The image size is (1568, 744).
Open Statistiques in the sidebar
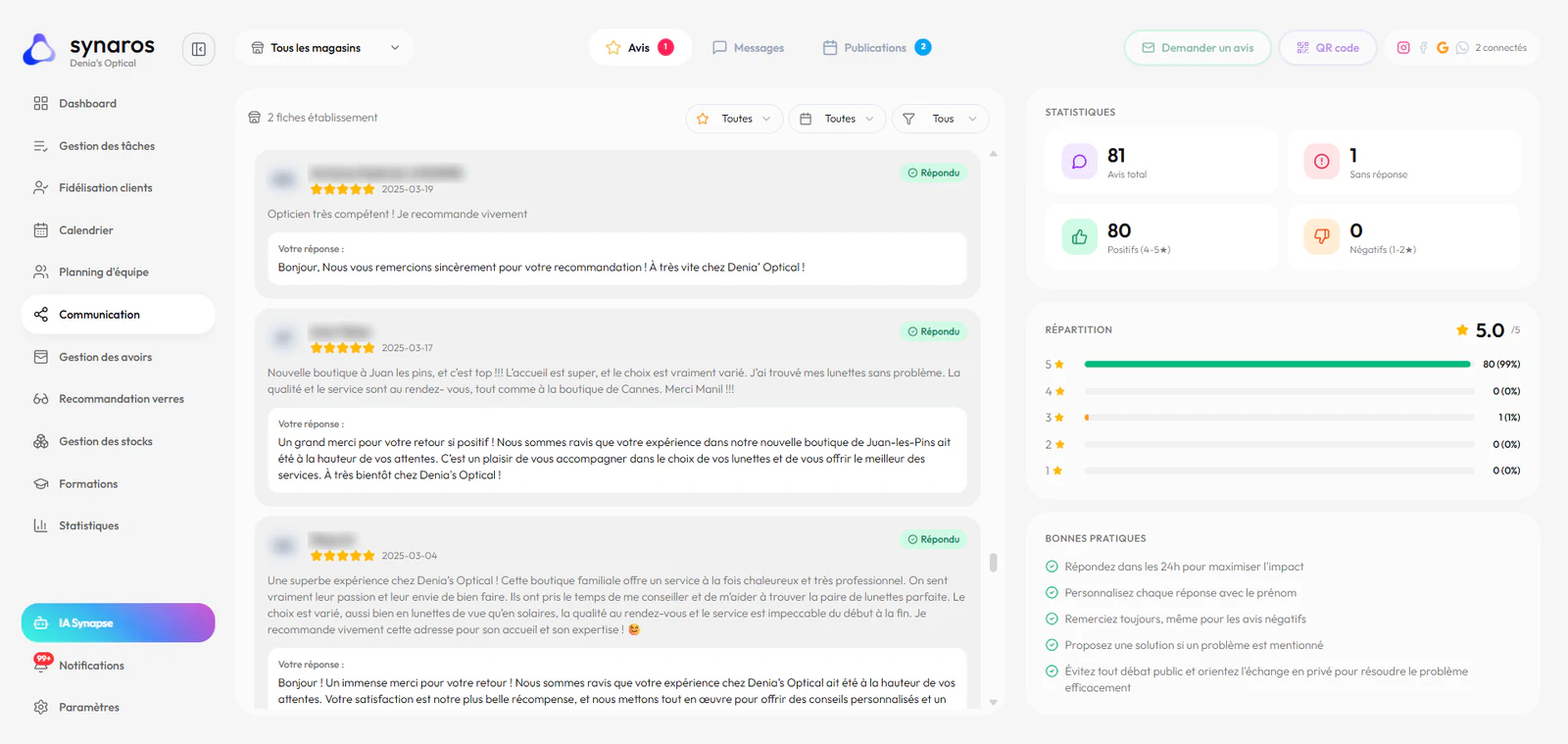coord(118,525)
